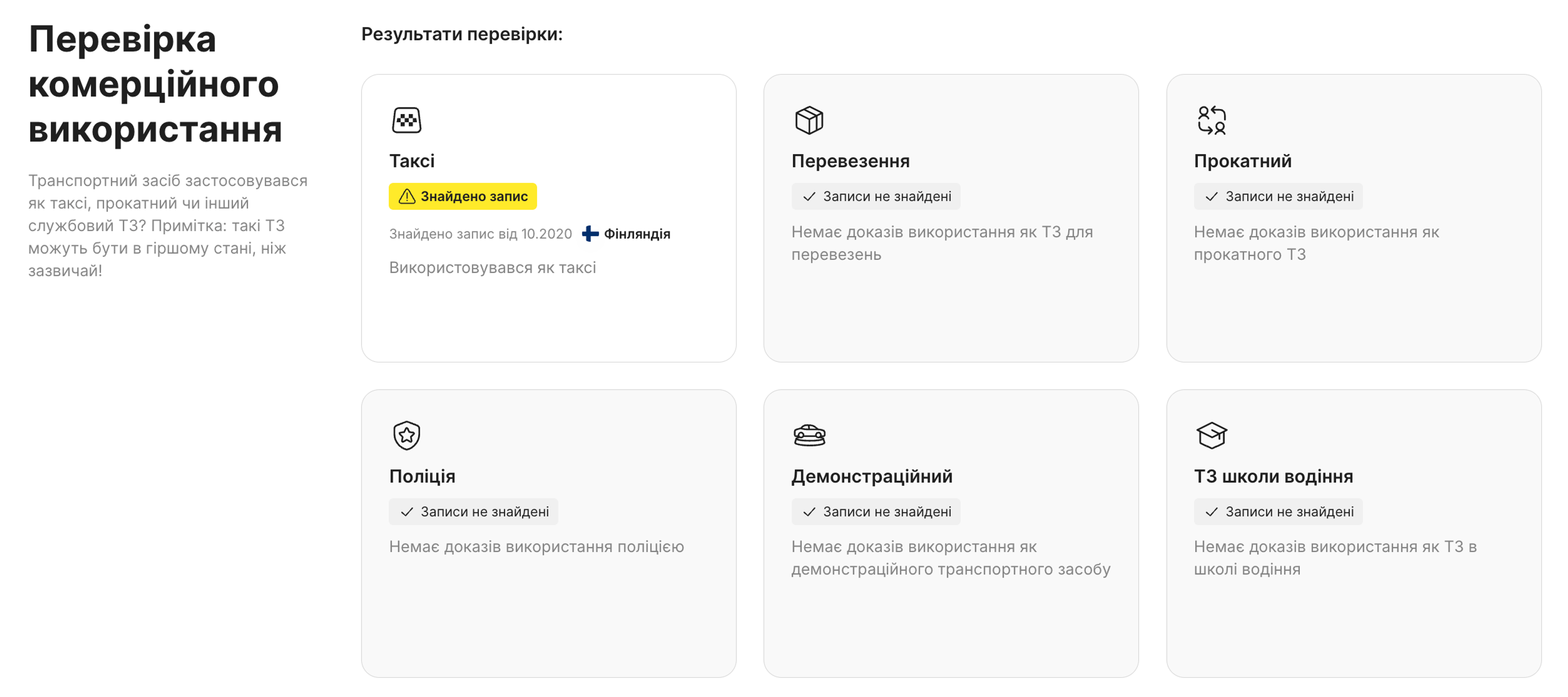Image resolution: width=1568 pixels, height=697 pixels.
Task: Select the Демонстраційний car icon
Action: pos(810,434)
